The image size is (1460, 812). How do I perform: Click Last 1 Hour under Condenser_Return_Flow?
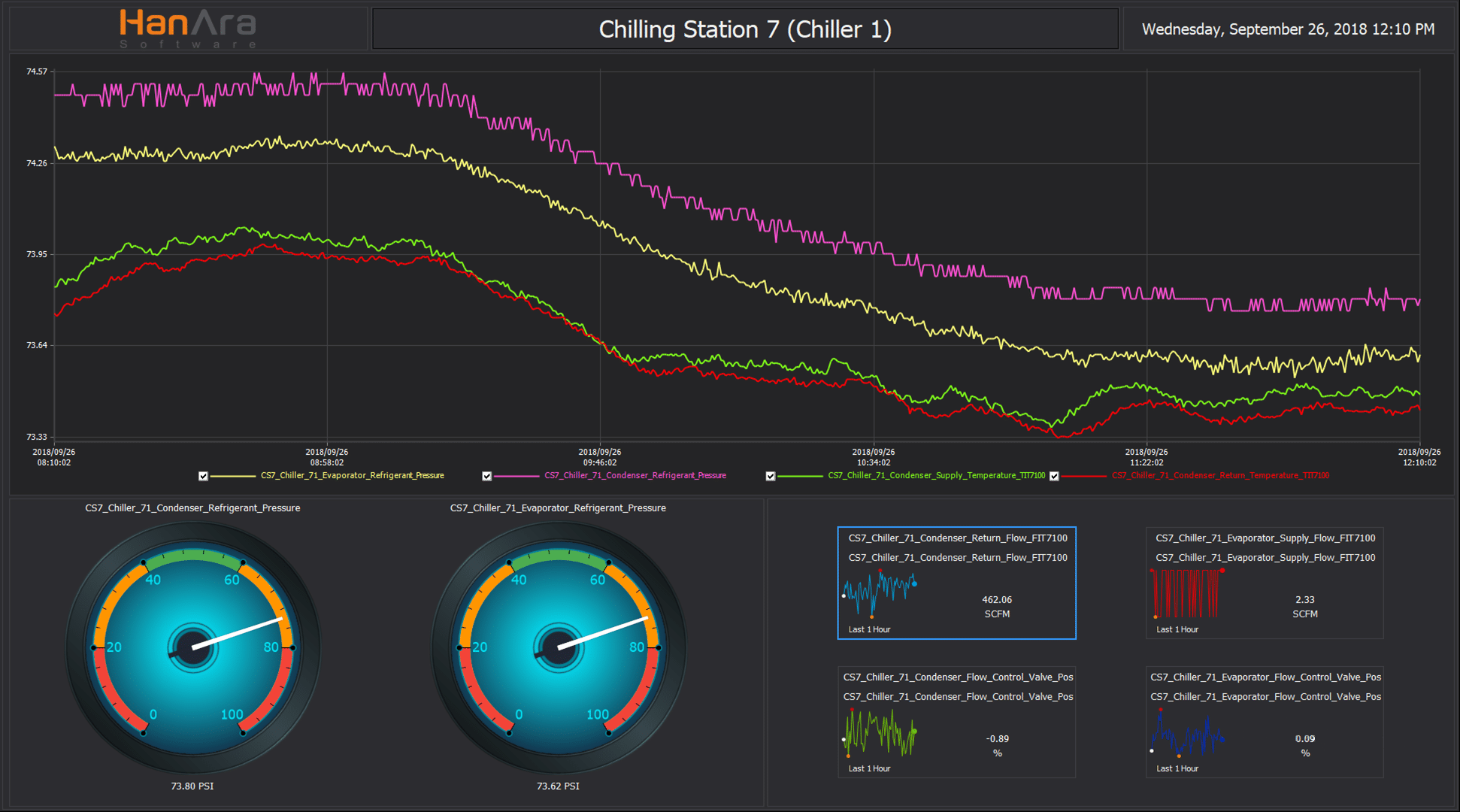click(x=869, y=629)
